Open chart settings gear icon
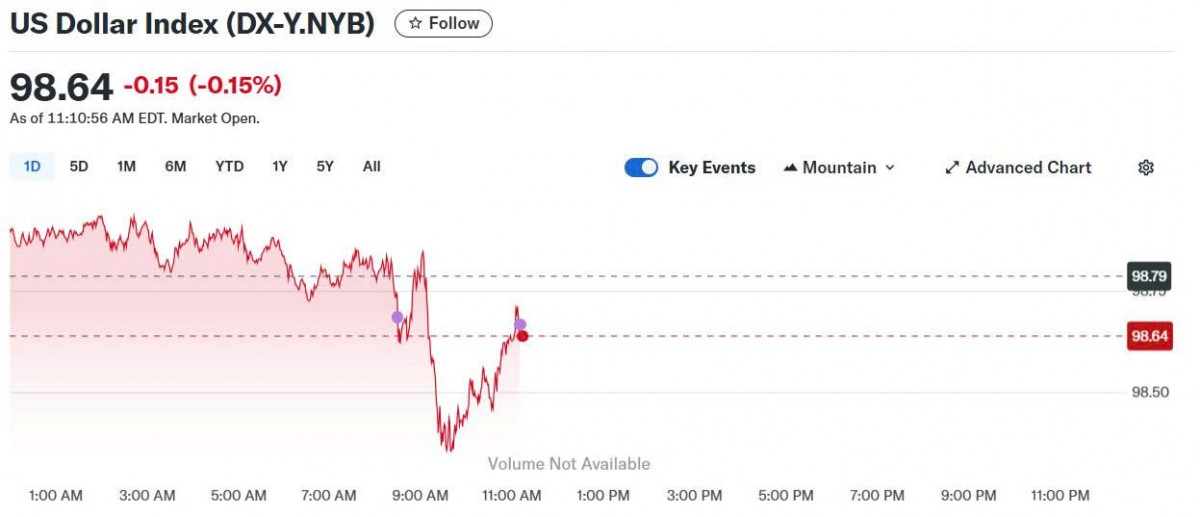The height and width of the screenshot is (517, 1200). click(1146, 168)
